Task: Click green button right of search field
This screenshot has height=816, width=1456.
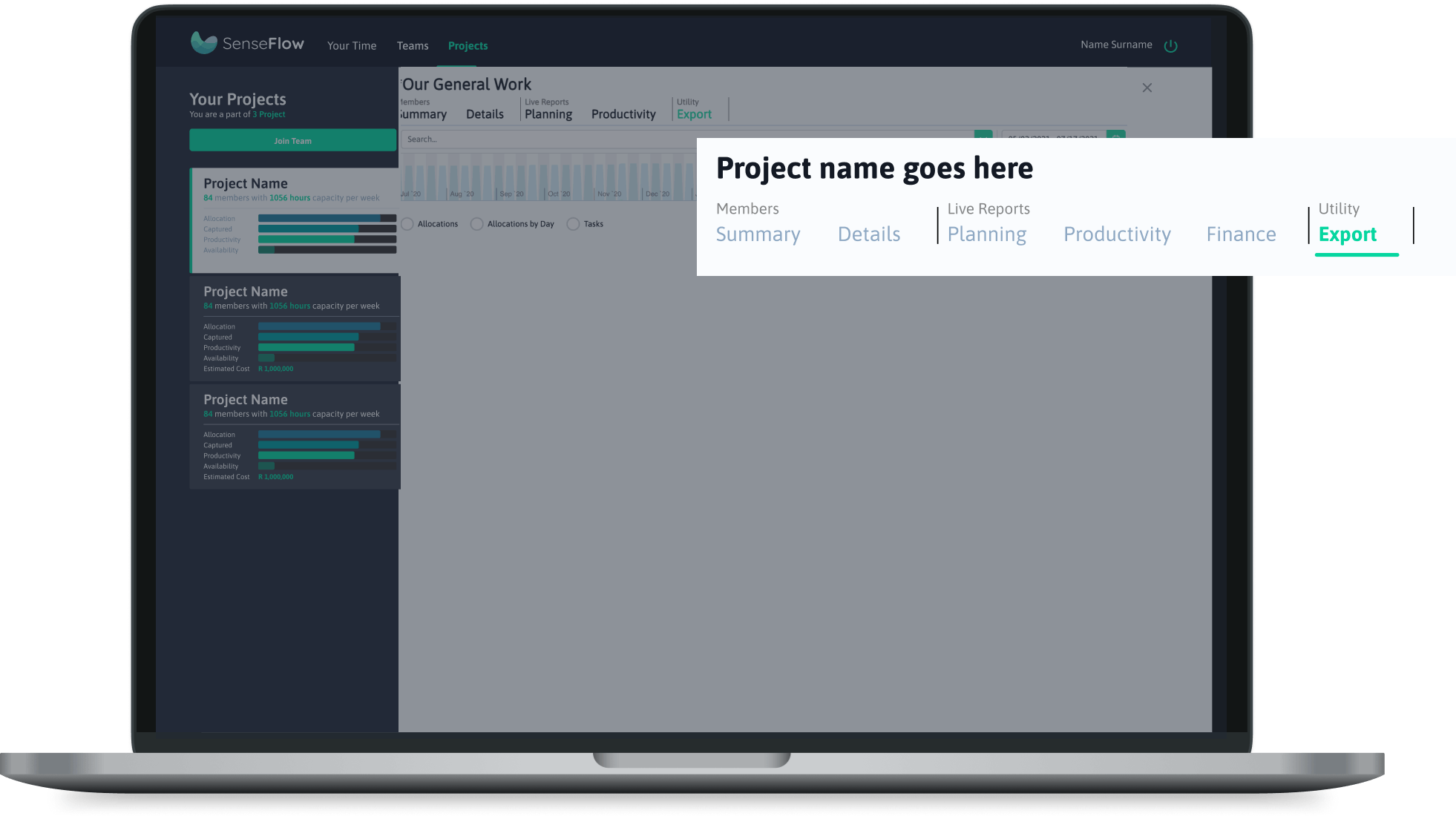Action: tap(983, 135)
